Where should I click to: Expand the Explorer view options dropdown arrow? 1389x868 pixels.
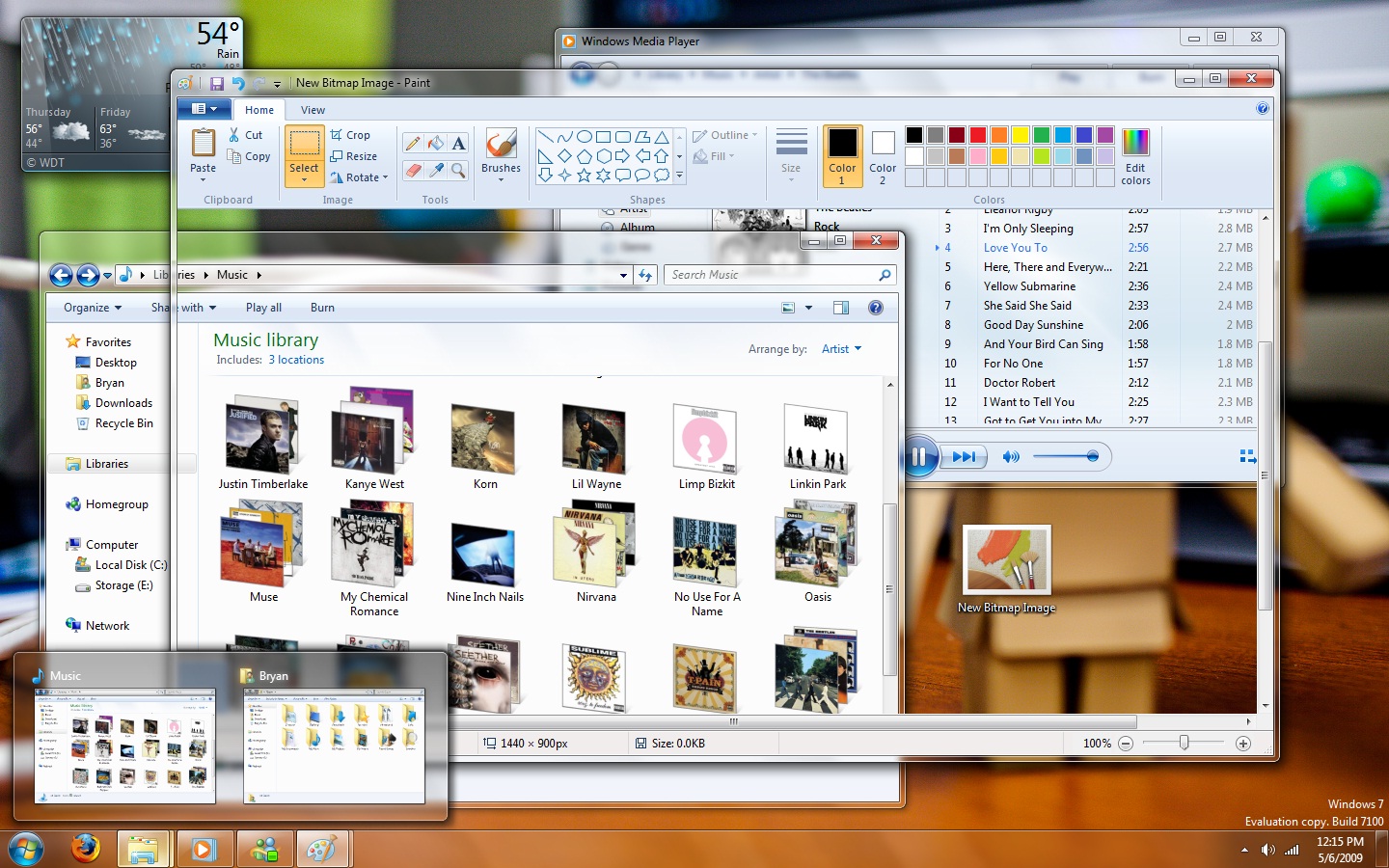coord(808,308)
